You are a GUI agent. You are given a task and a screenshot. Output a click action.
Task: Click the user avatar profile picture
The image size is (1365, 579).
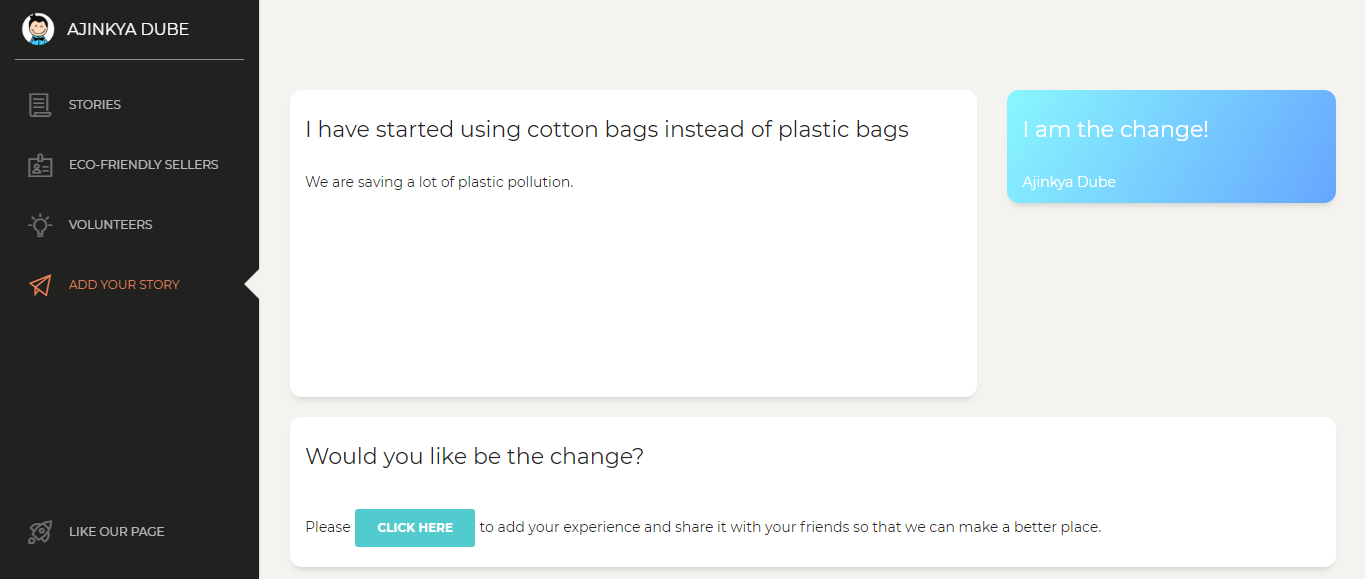[38, 29]
